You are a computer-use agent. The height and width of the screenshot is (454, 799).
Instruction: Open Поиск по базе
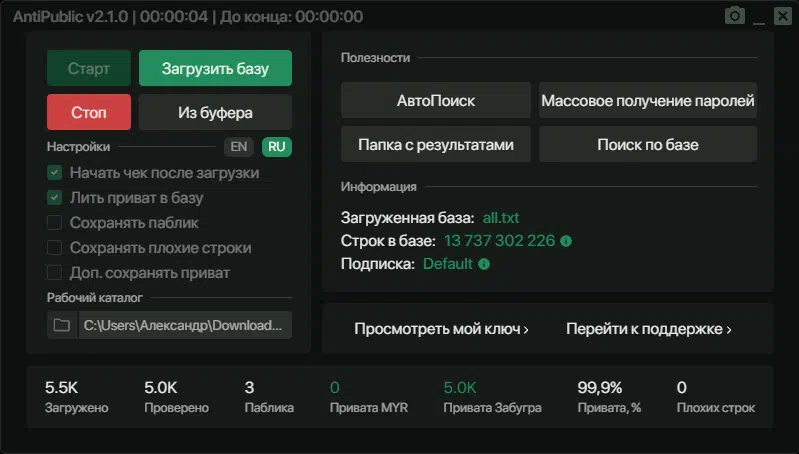648,145
